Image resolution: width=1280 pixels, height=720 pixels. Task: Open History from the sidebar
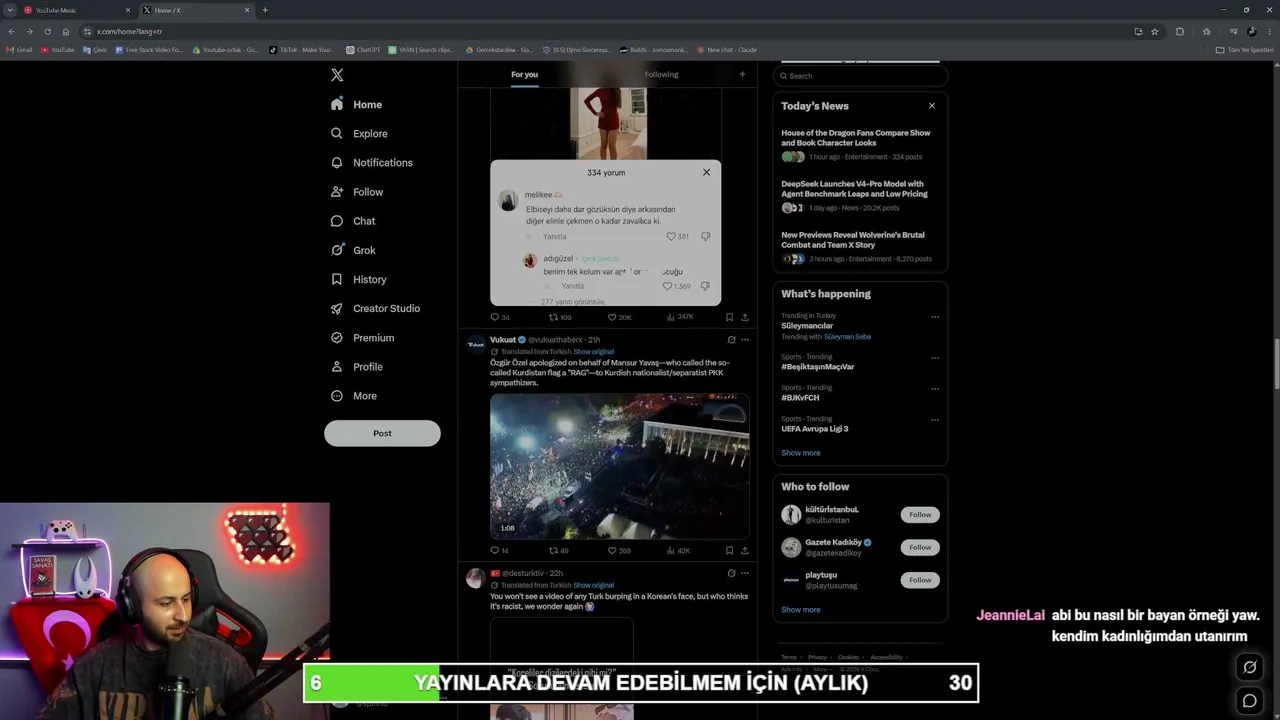358,279
